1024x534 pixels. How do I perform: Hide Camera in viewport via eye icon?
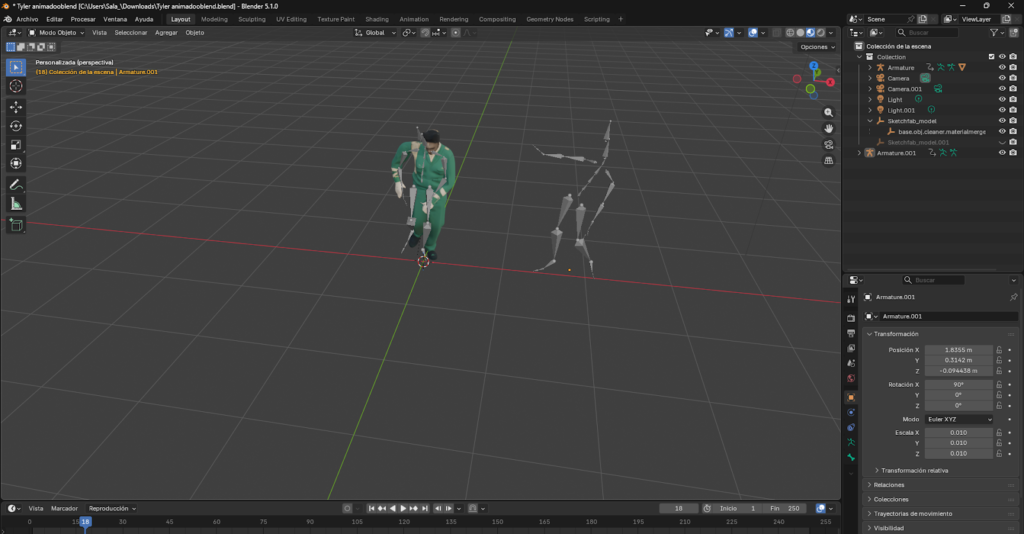click(1002, 78)
